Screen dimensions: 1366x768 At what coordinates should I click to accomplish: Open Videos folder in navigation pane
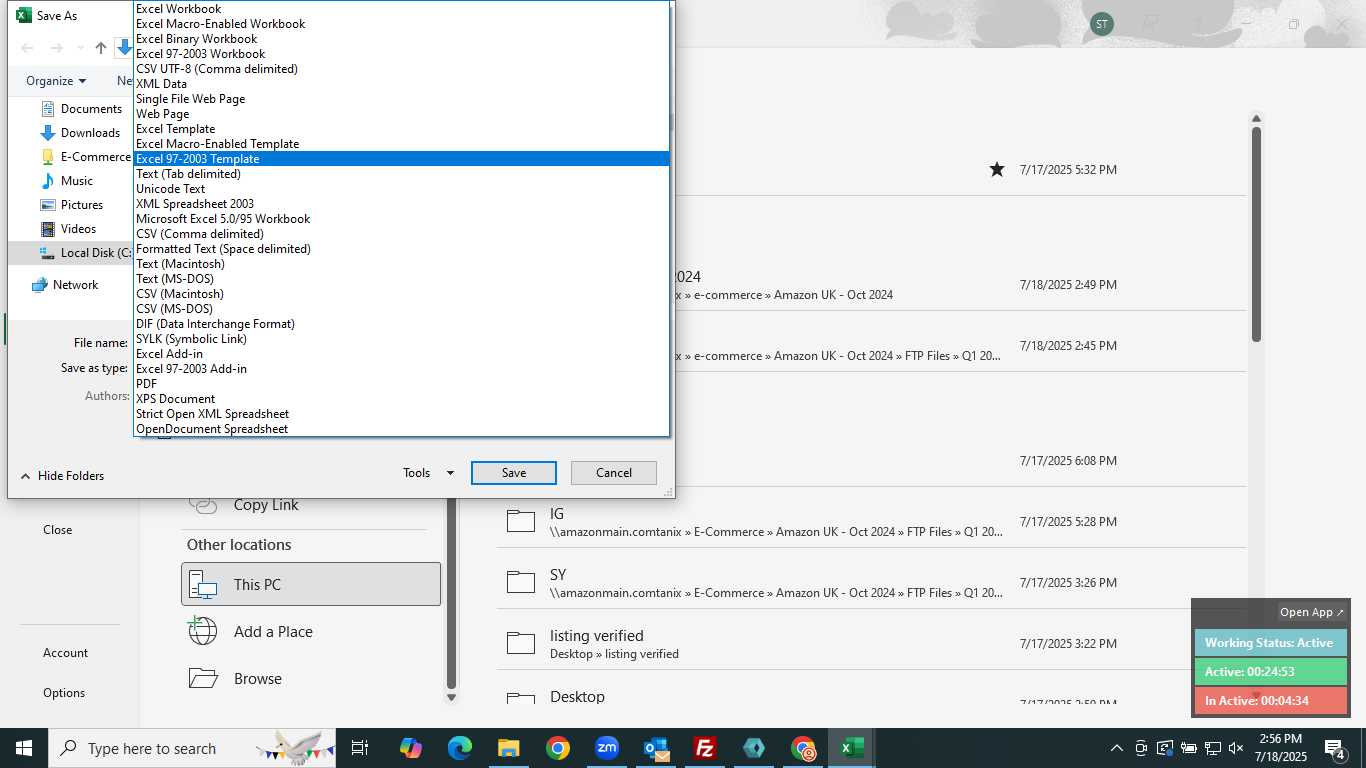coord(68,229)
